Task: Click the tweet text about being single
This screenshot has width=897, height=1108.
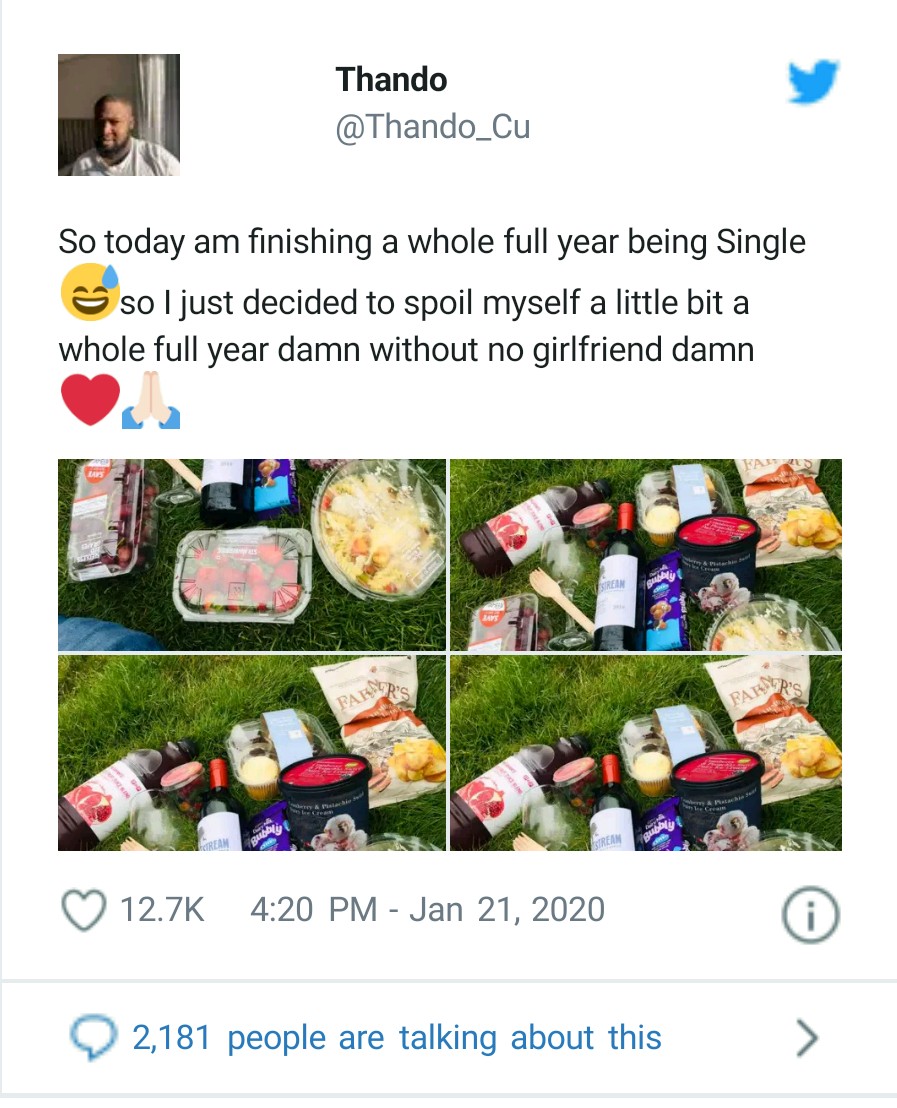Action: pyautogui.click(x=431, y=243)
